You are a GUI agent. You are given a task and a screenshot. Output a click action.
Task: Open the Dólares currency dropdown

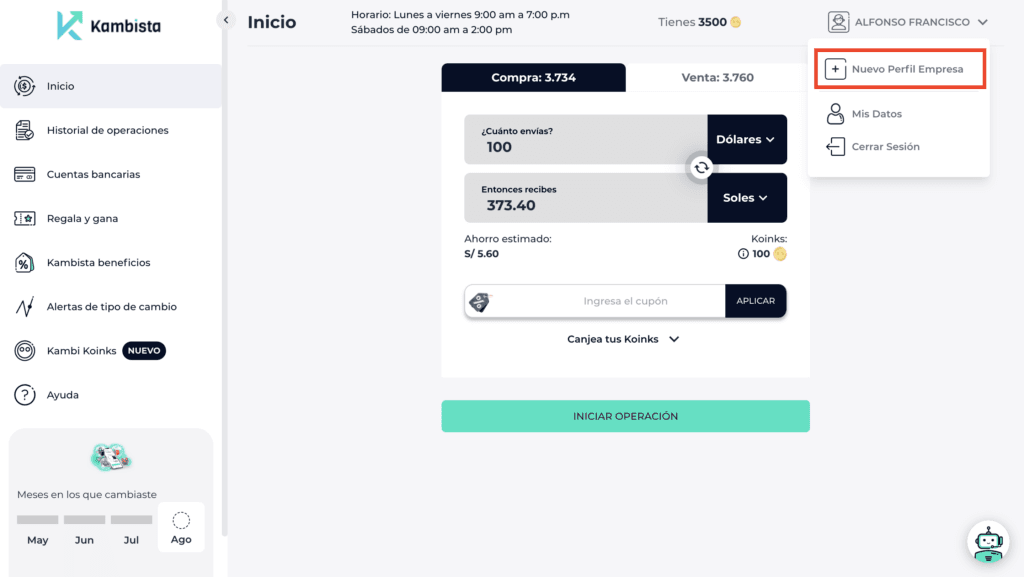click(746, 139)
